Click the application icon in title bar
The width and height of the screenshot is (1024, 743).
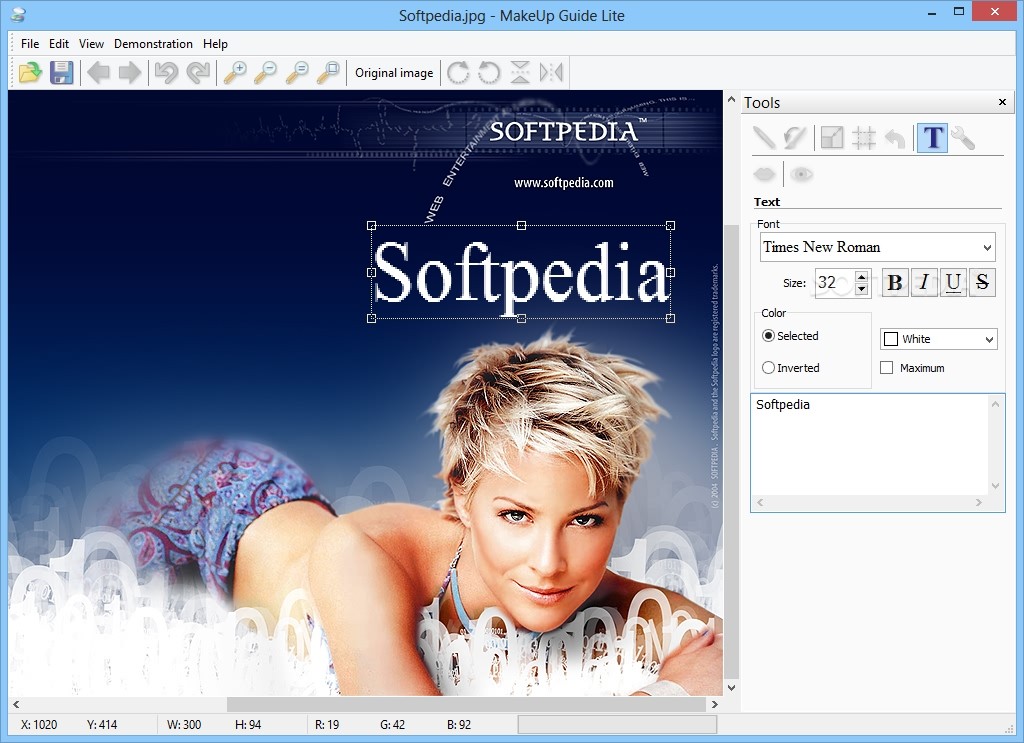(x=18, y=14)
